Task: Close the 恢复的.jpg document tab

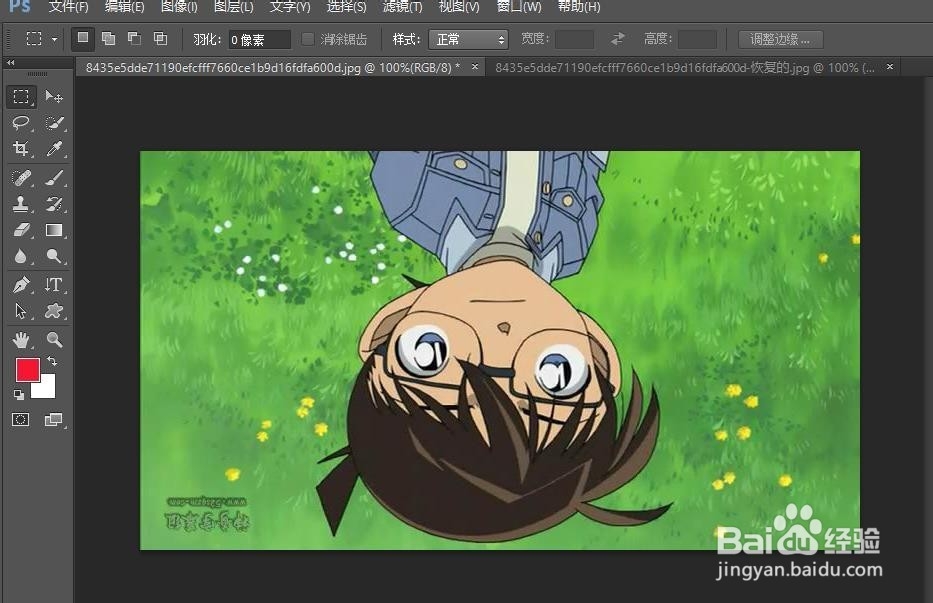Action: click(x=890, y=67)
